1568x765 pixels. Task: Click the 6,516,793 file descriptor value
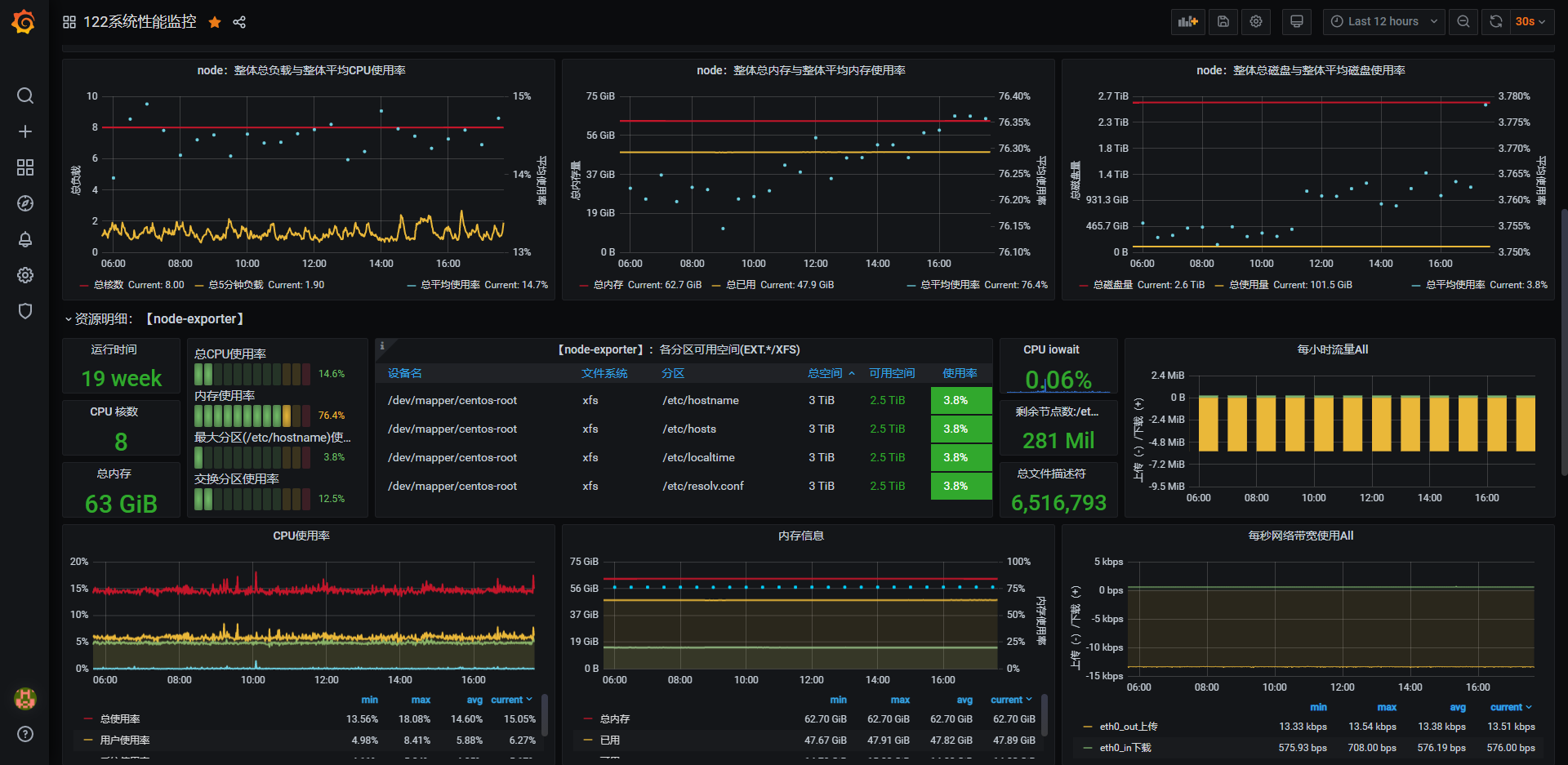click(x=1058, y=503)
